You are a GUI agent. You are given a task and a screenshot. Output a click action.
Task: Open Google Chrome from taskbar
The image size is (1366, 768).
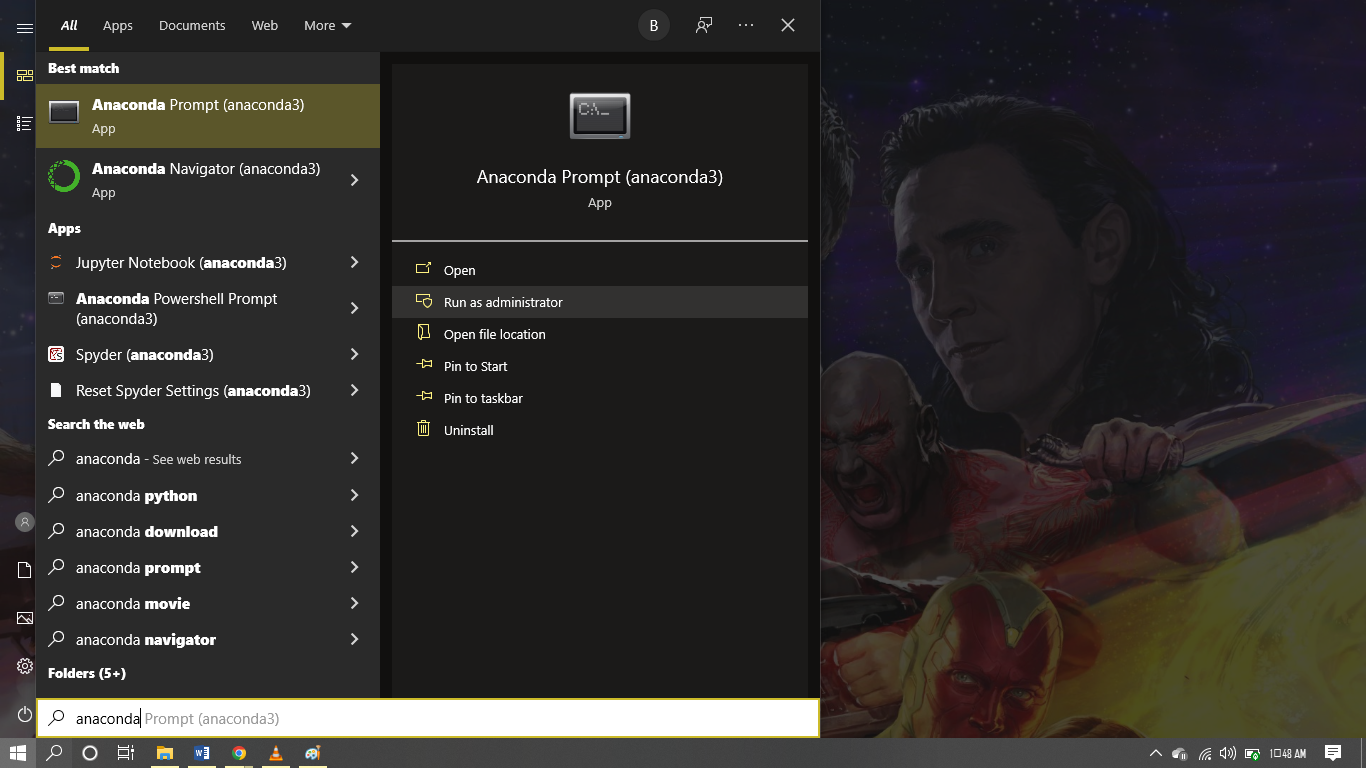pos(239,753)
